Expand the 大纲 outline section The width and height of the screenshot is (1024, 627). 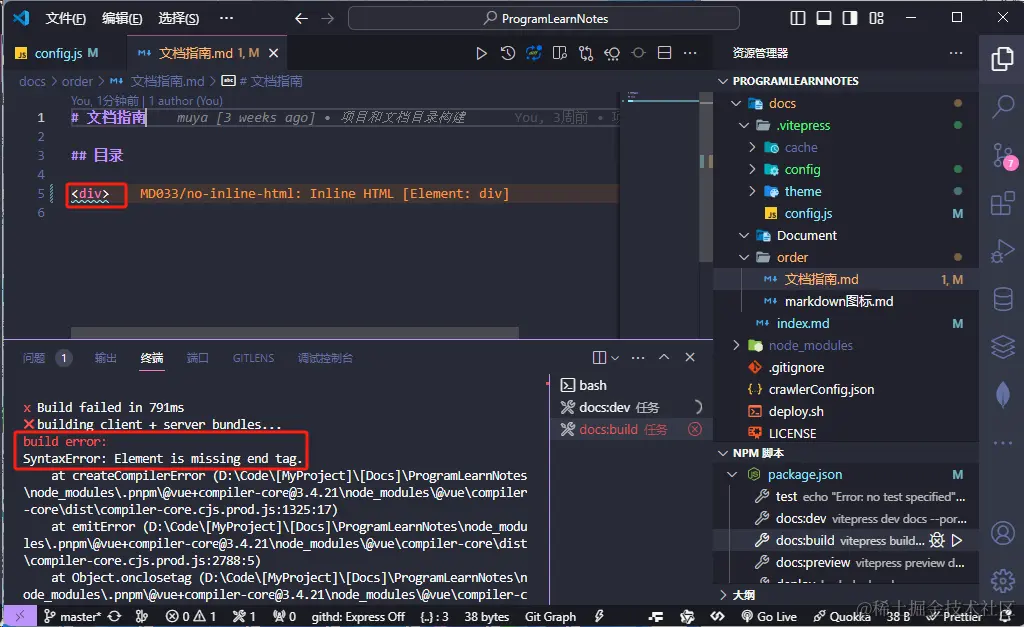click(x=723, y=595)
